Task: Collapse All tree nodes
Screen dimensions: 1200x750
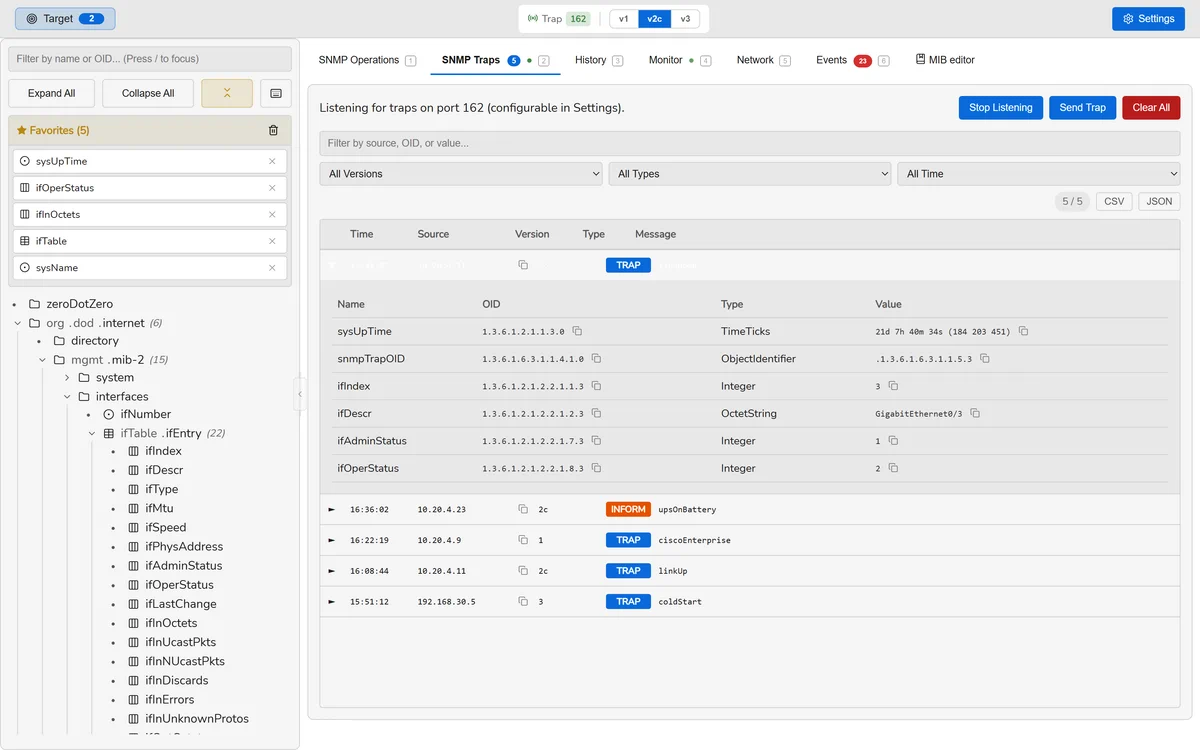Action: click(x=148, y=93)
